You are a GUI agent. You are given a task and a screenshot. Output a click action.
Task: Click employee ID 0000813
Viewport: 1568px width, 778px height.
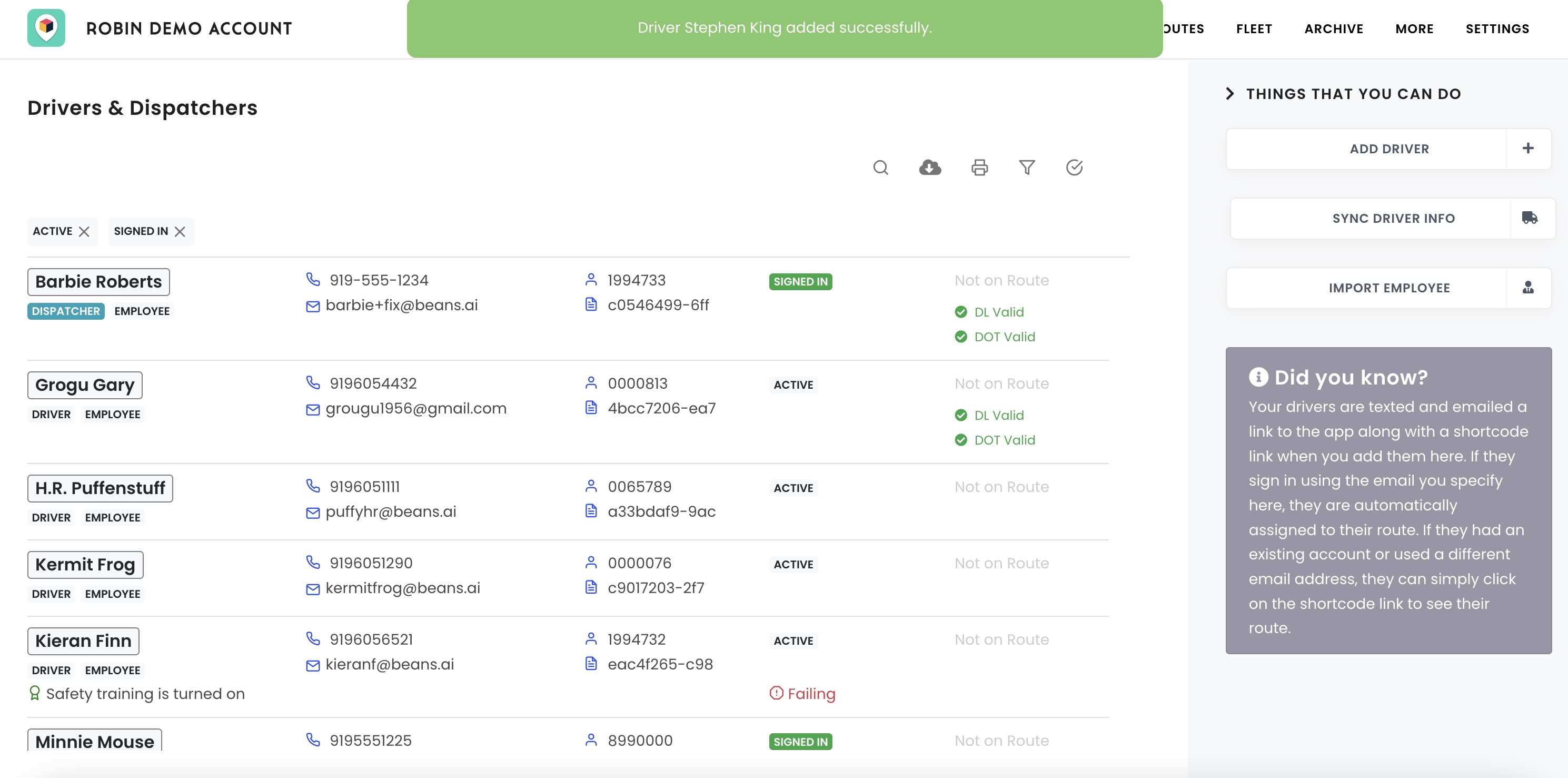(637, 383)
